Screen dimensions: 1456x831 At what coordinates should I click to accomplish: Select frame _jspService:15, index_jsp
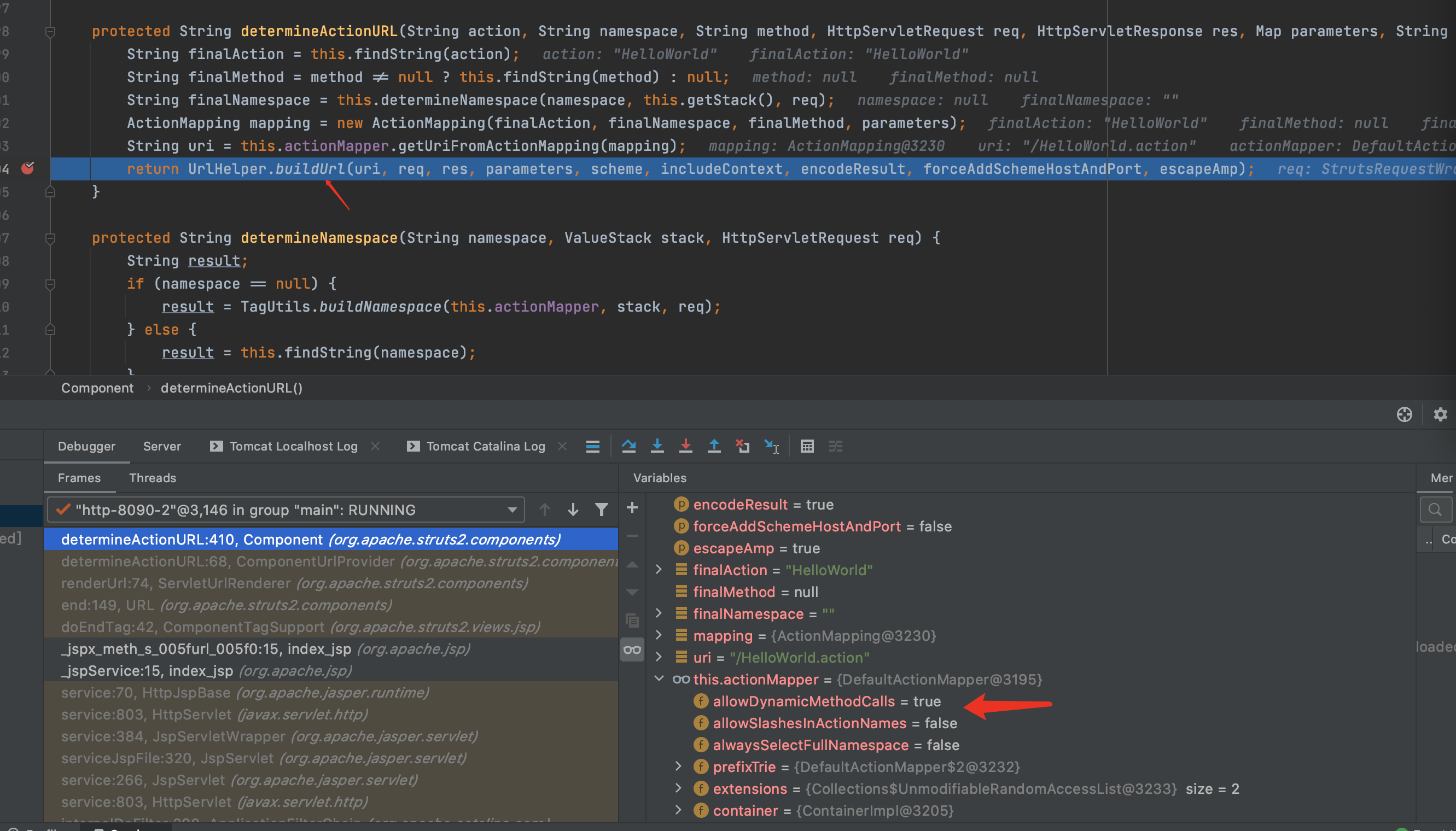tap(331, 671)
